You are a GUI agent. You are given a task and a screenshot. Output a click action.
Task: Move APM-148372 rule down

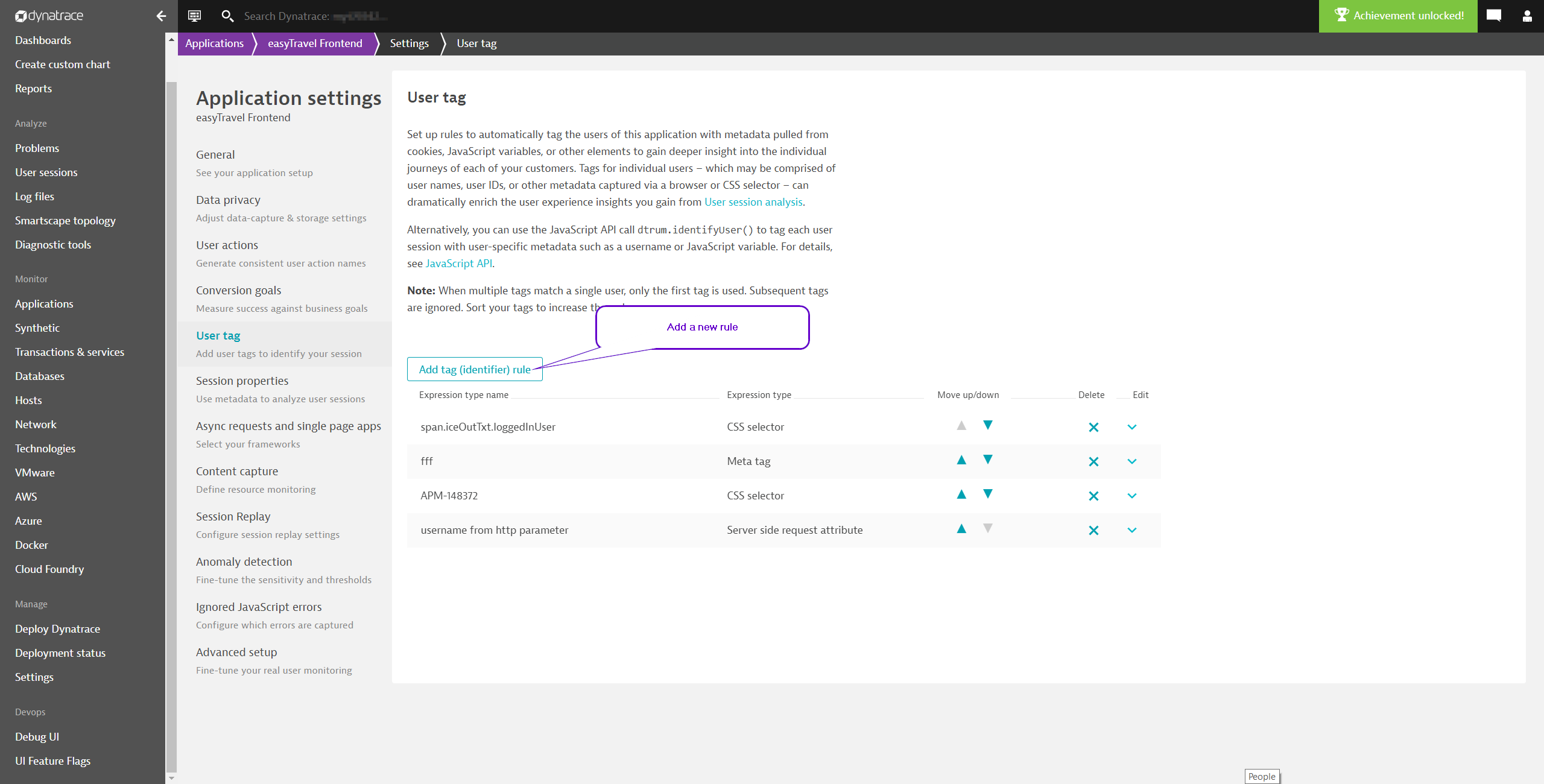click(988, 494)
